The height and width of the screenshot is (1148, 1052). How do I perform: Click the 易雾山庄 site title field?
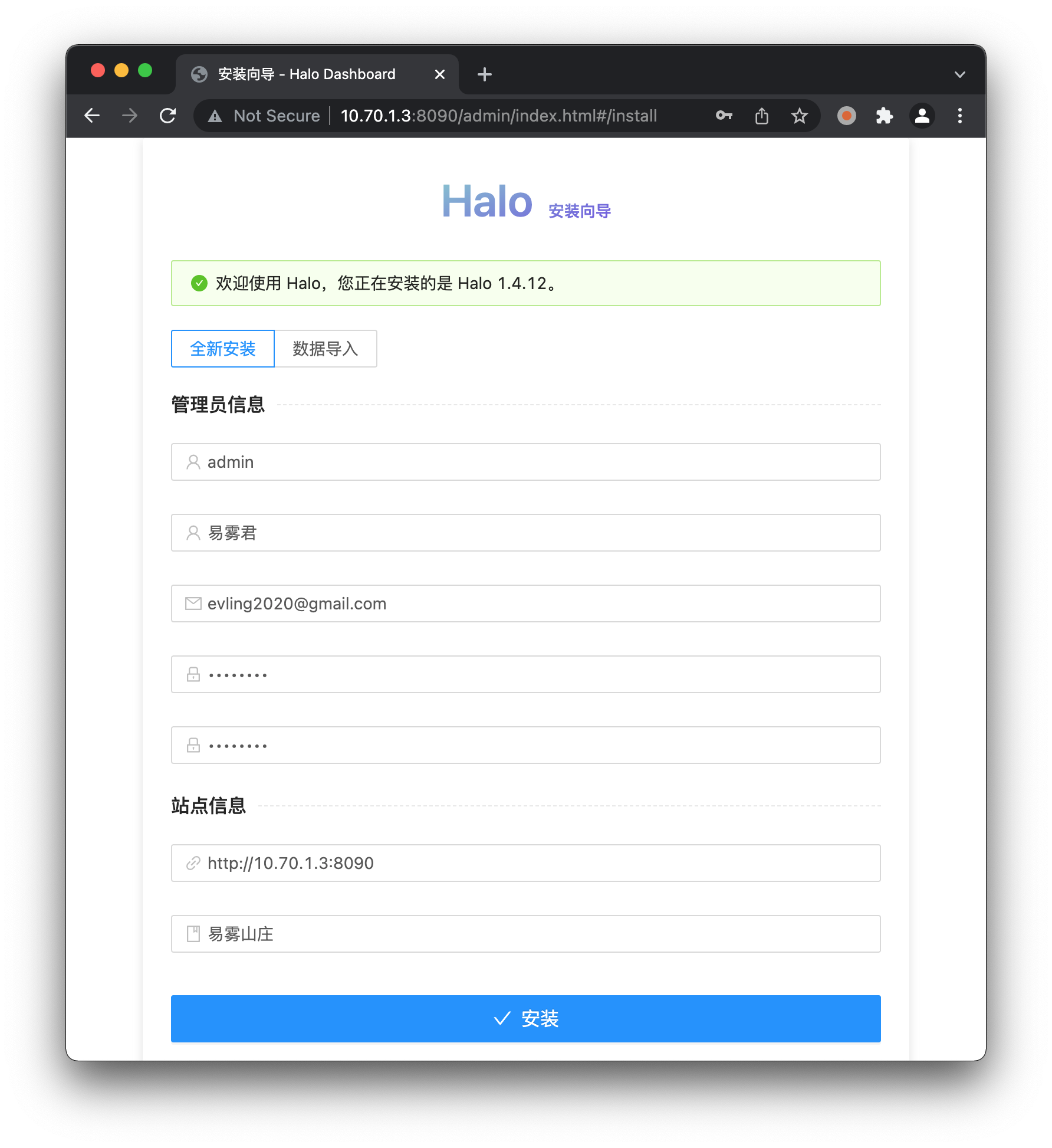pos(526,934)
